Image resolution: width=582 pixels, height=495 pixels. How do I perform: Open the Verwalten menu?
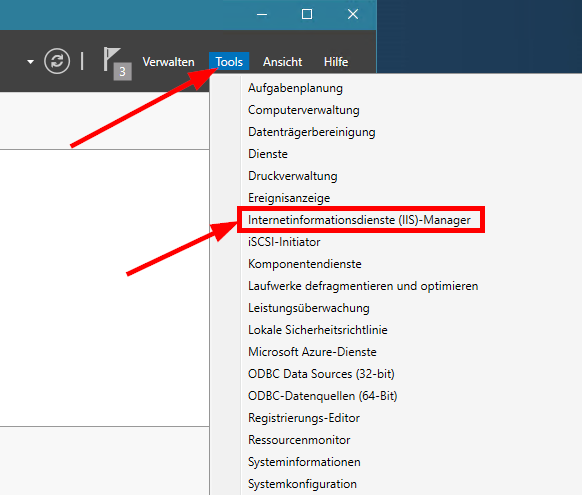click(x=169, y=62)
